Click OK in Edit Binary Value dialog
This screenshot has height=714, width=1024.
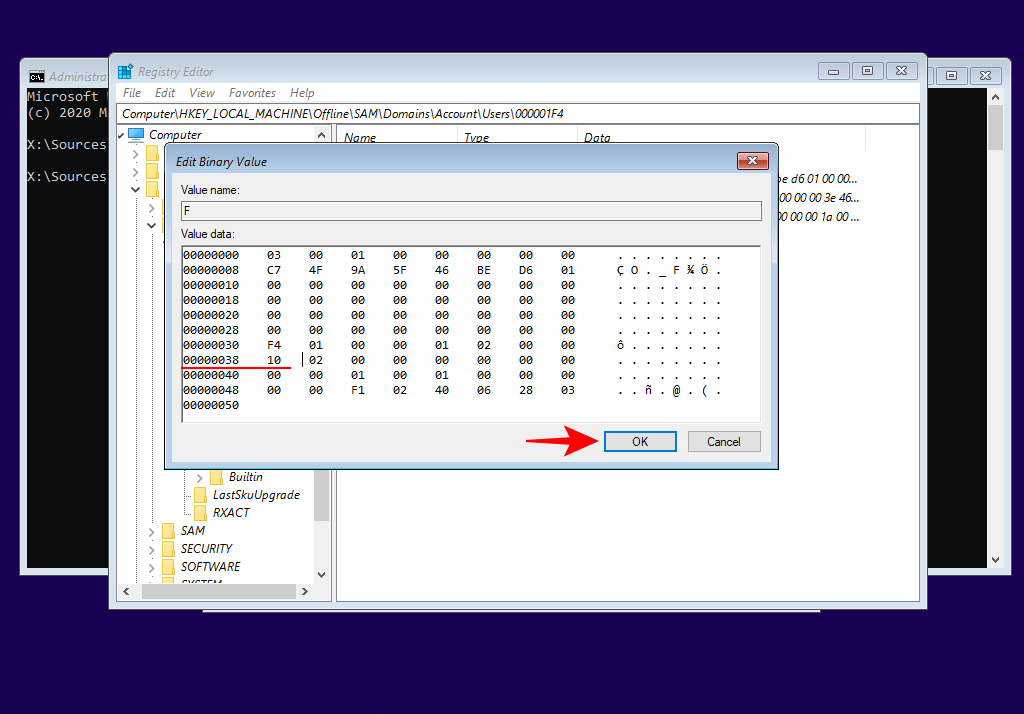tap(640, 441)
